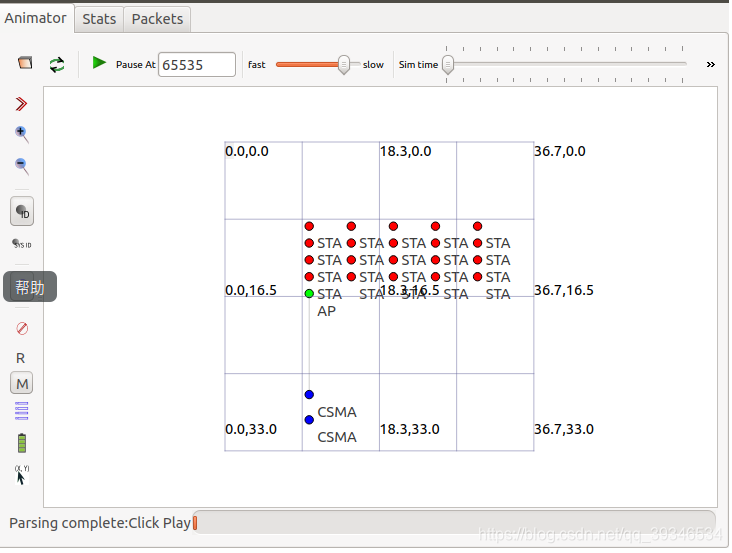The width and height of the screenshot is (732, 553).
Task: Click the 36.7,0.0 grid label
Action: tap(560, 151)
